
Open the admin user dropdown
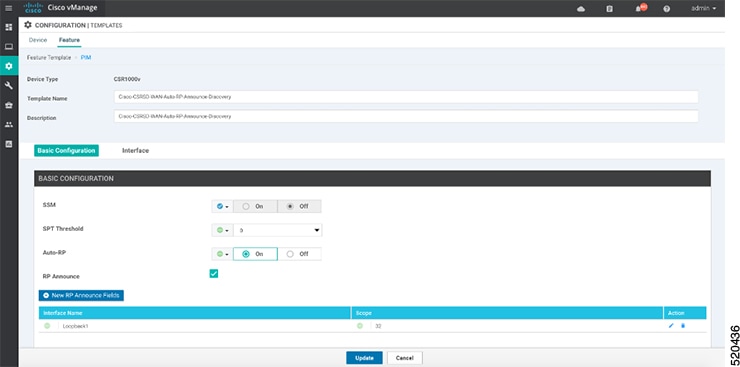coord(704,8)
